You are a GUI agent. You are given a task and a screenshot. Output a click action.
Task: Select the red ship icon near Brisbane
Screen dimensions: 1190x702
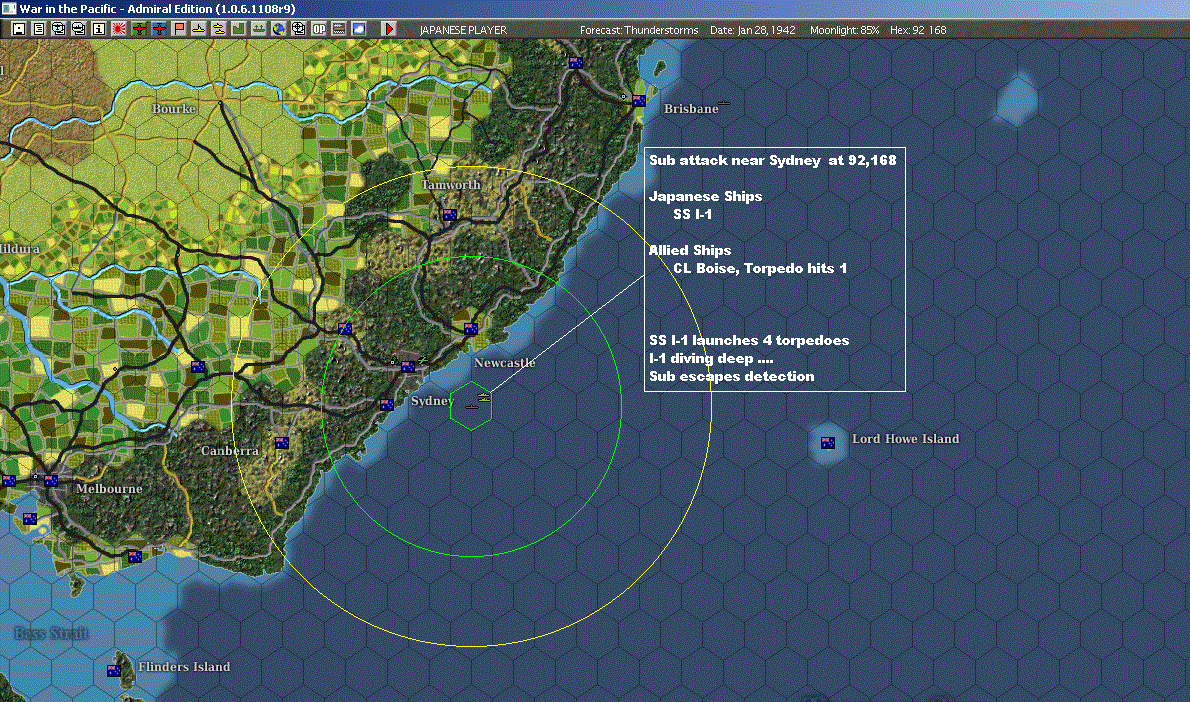click(724, 103)
